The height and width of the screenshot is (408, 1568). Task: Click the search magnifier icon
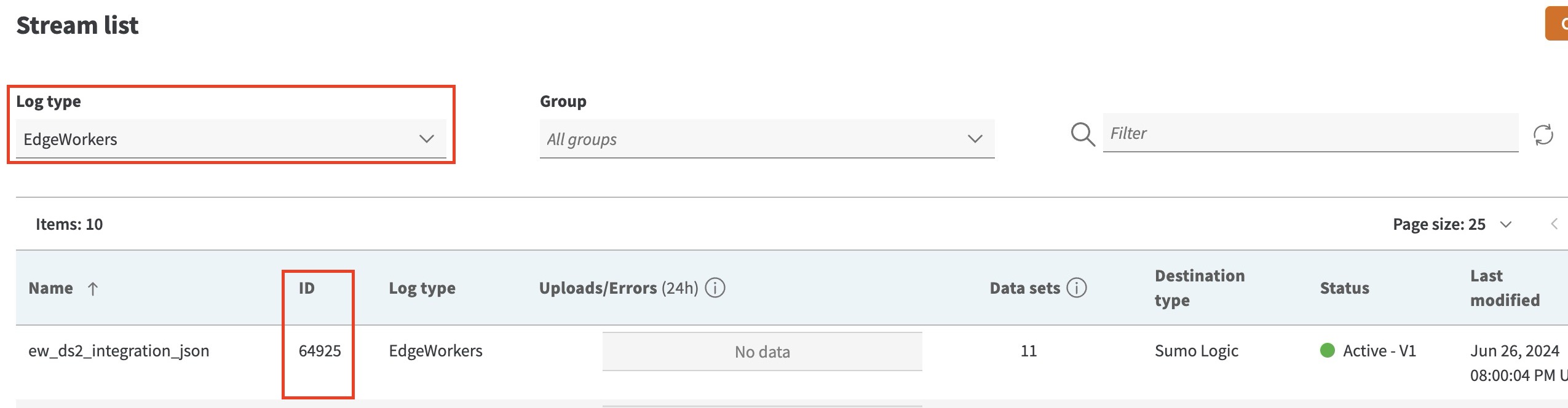point(1082,135)
